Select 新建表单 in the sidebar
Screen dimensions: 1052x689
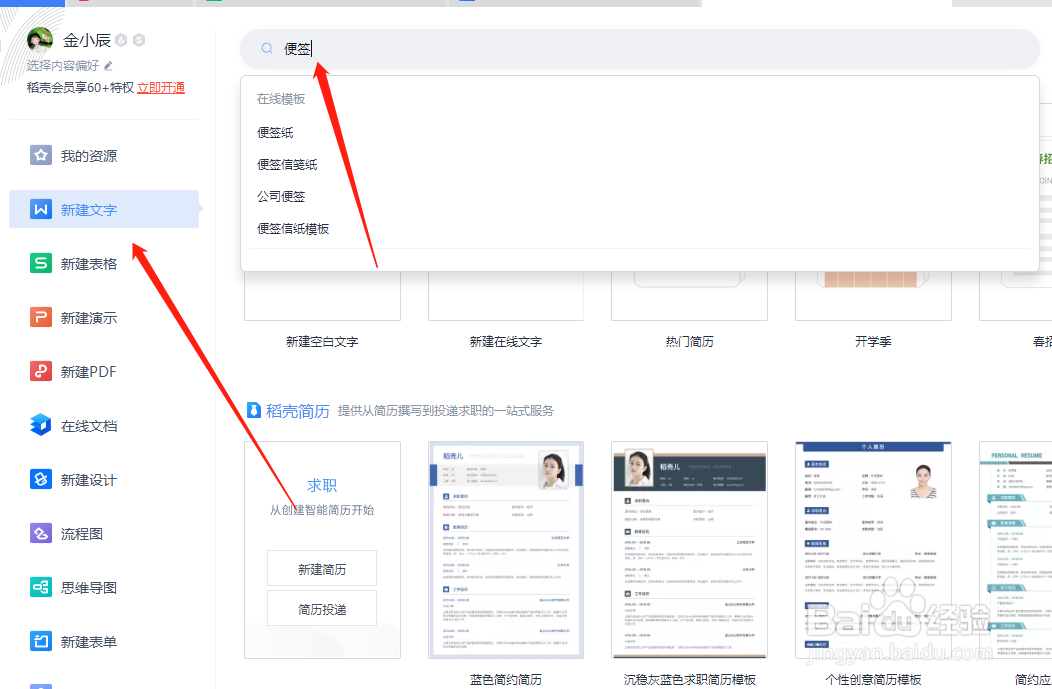pos(104,641)
